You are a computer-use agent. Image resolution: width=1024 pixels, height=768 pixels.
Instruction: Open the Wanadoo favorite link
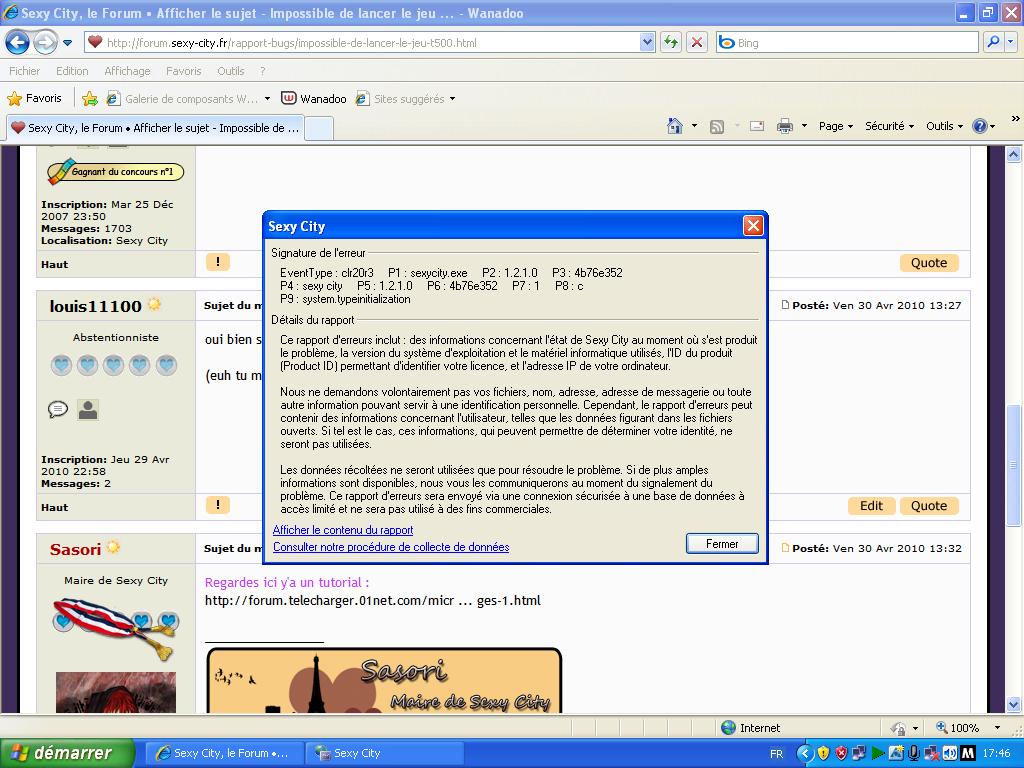tap(314, 99)
